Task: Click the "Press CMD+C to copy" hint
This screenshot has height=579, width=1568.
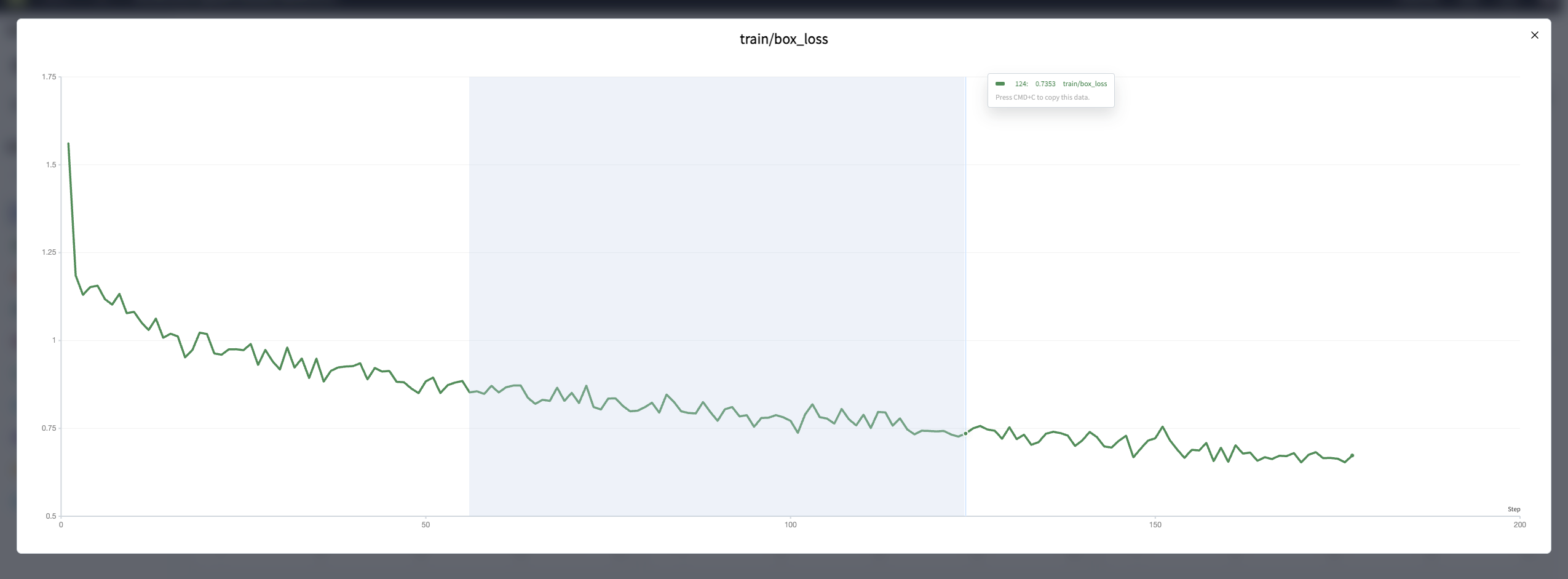Action: point(1042,97)
